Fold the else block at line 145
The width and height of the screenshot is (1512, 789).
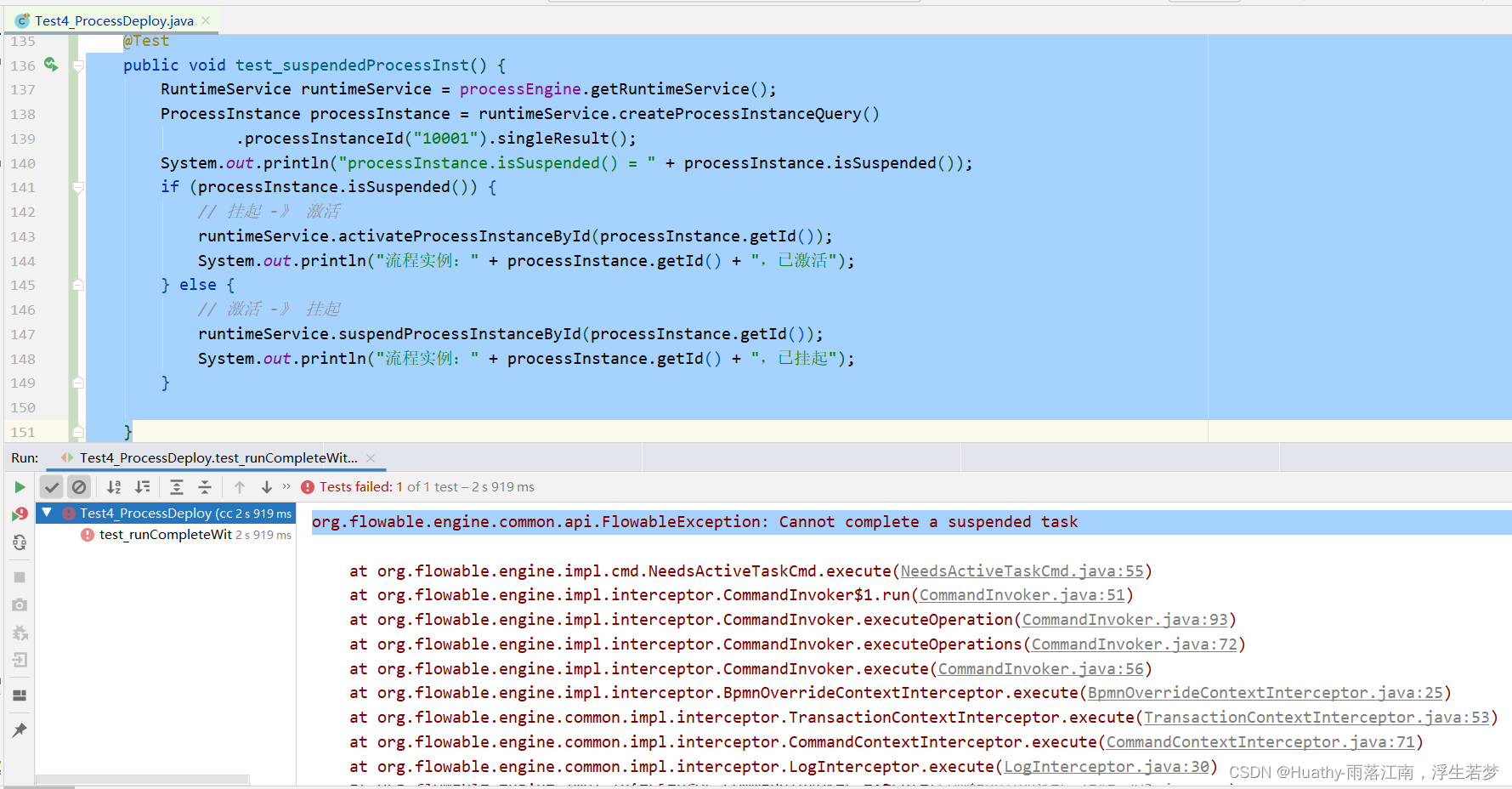click(78, 285)
